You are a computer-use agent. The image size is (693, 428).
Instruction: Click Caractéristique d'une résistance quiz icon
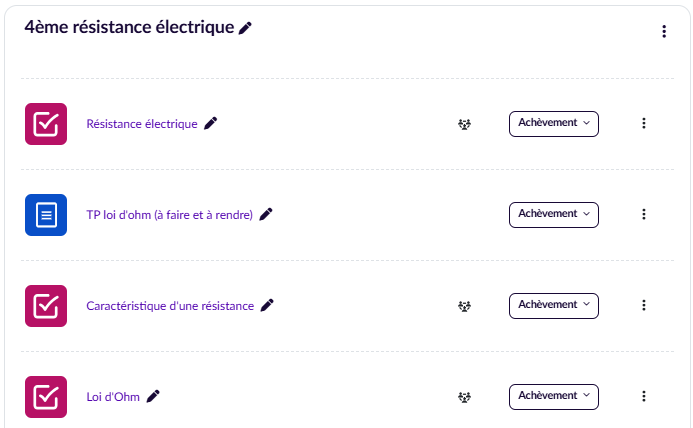pos(46,305)
